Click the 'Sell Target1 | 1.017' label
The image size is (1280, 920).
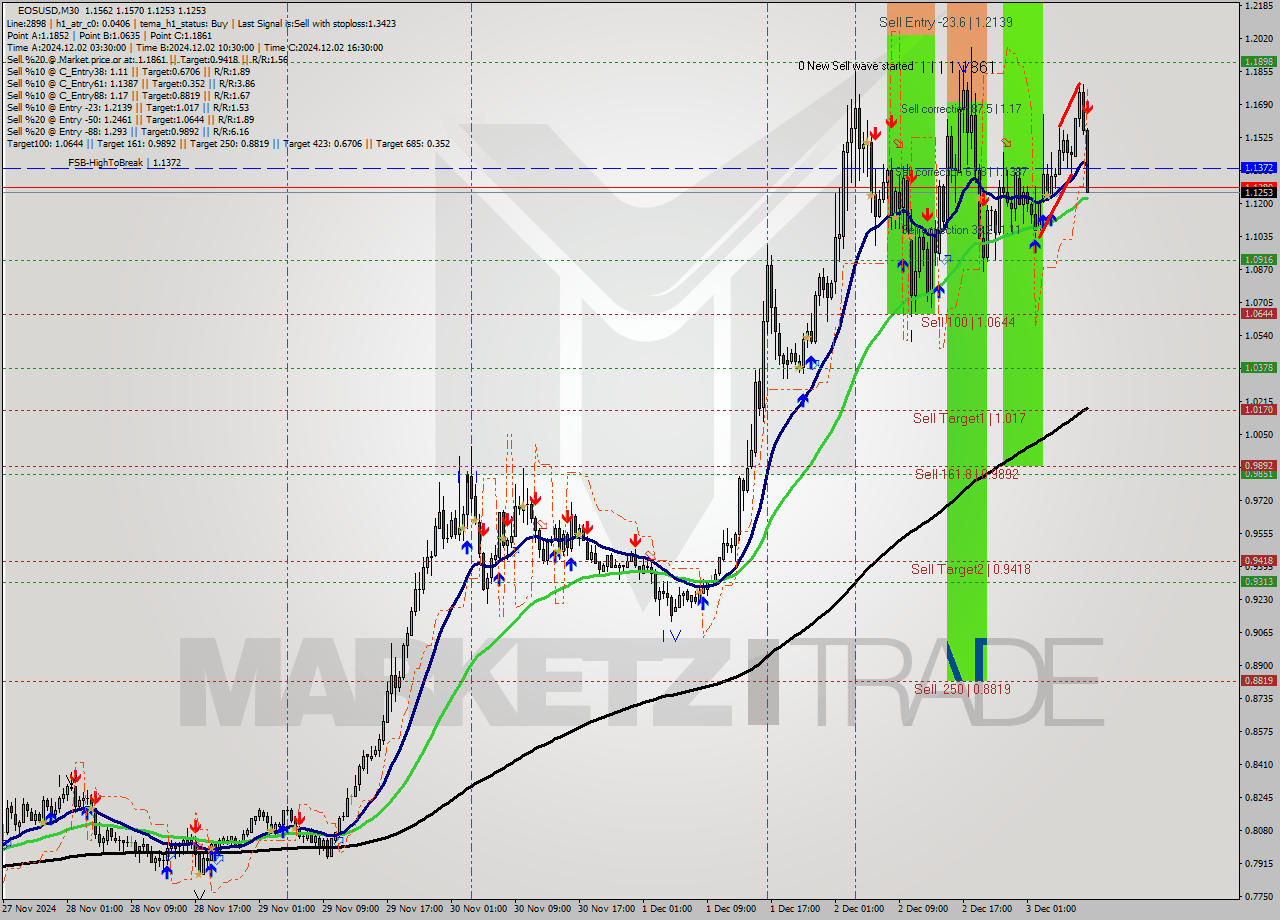pos(969,418)
